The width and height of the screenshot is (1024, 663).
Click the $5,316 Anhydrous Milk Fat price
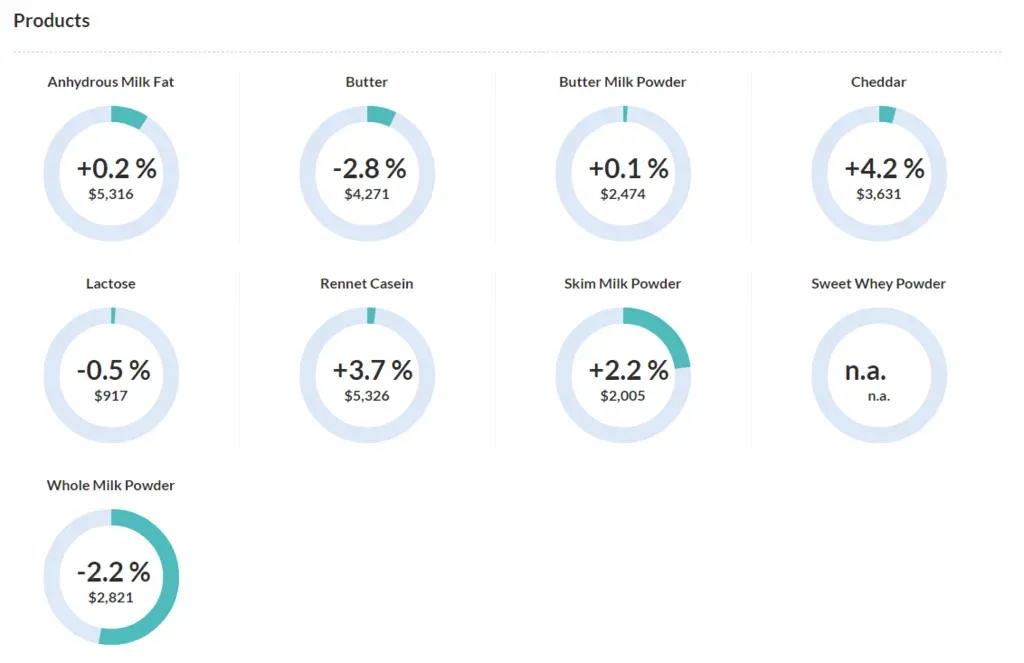pos(111,194)
